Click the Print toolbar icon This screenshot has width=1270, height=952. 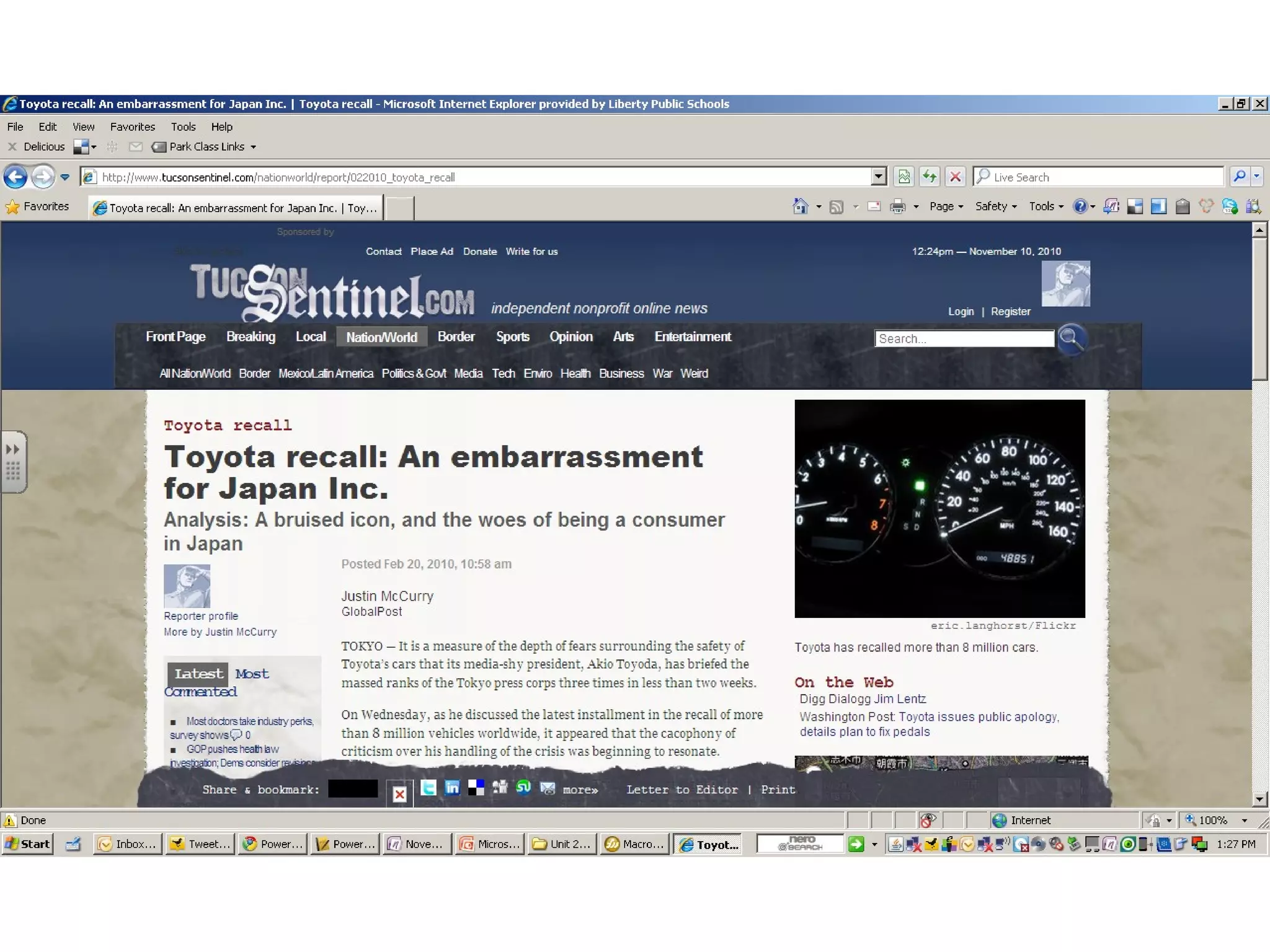pos(897,207)
